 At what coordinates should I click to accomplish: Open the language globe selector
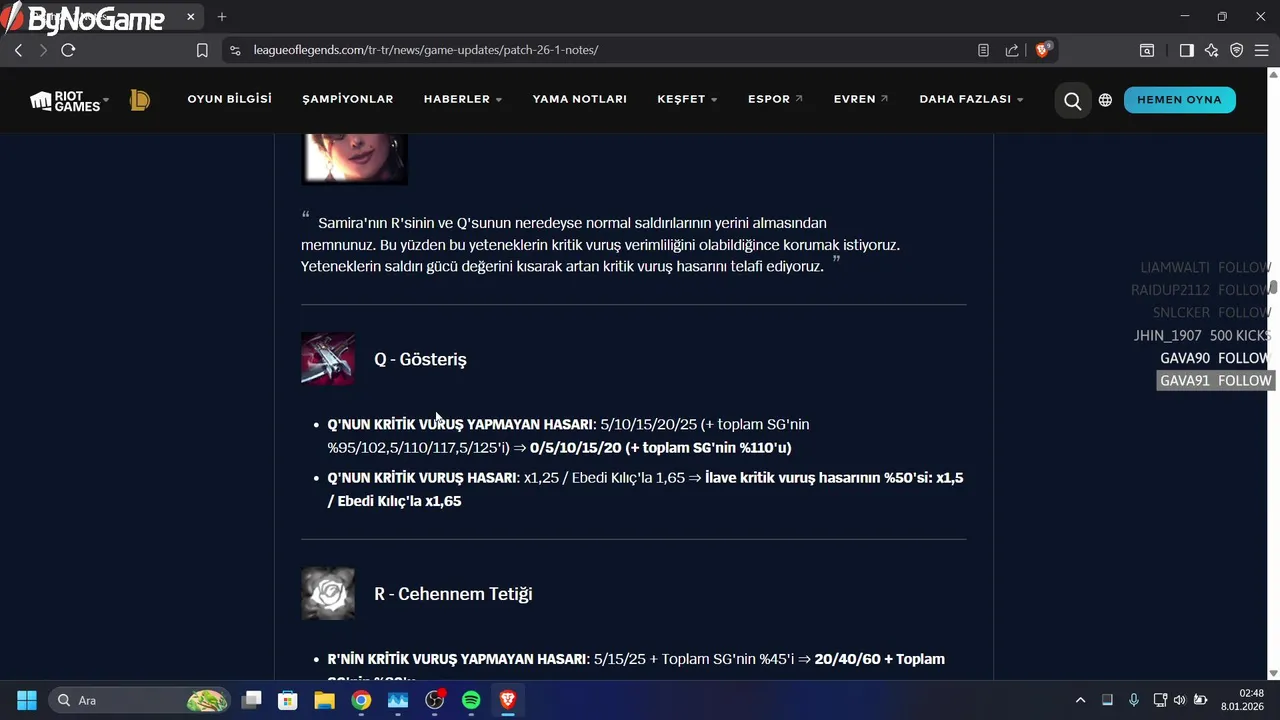coord(1105,100)
